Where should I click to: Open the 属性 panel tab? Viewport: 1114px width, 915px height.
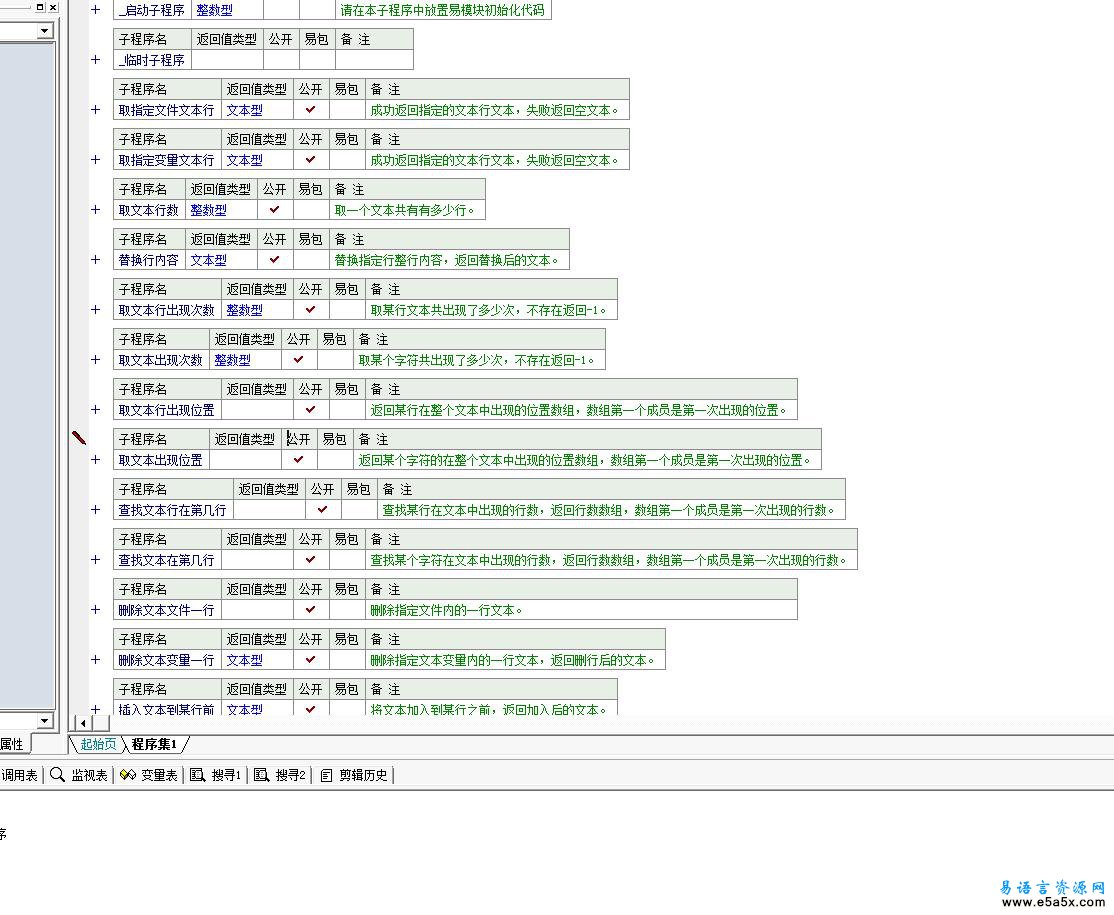(x=13, y=744)
